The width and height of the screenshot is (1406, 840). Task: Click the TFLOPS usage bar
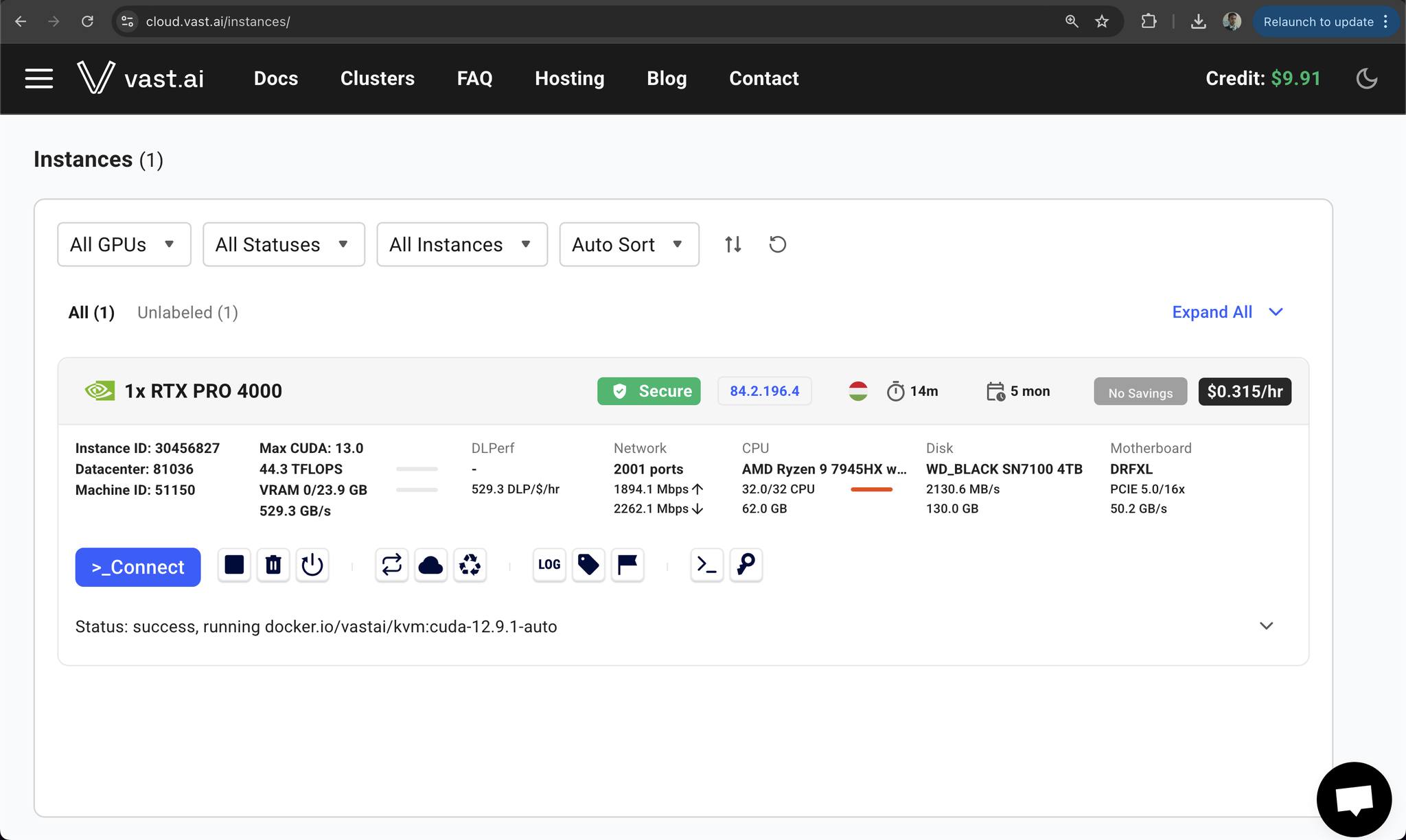click(x=417, y=469)
